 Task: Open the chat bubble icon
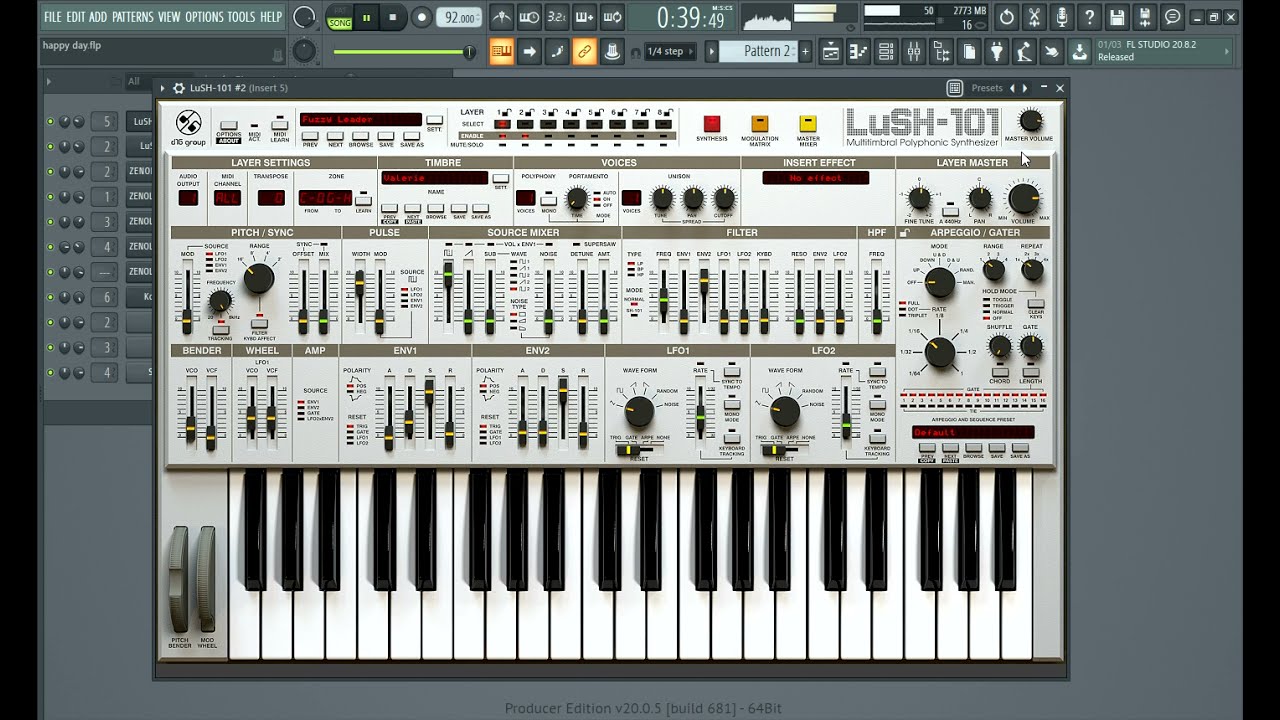[1173, 17]
